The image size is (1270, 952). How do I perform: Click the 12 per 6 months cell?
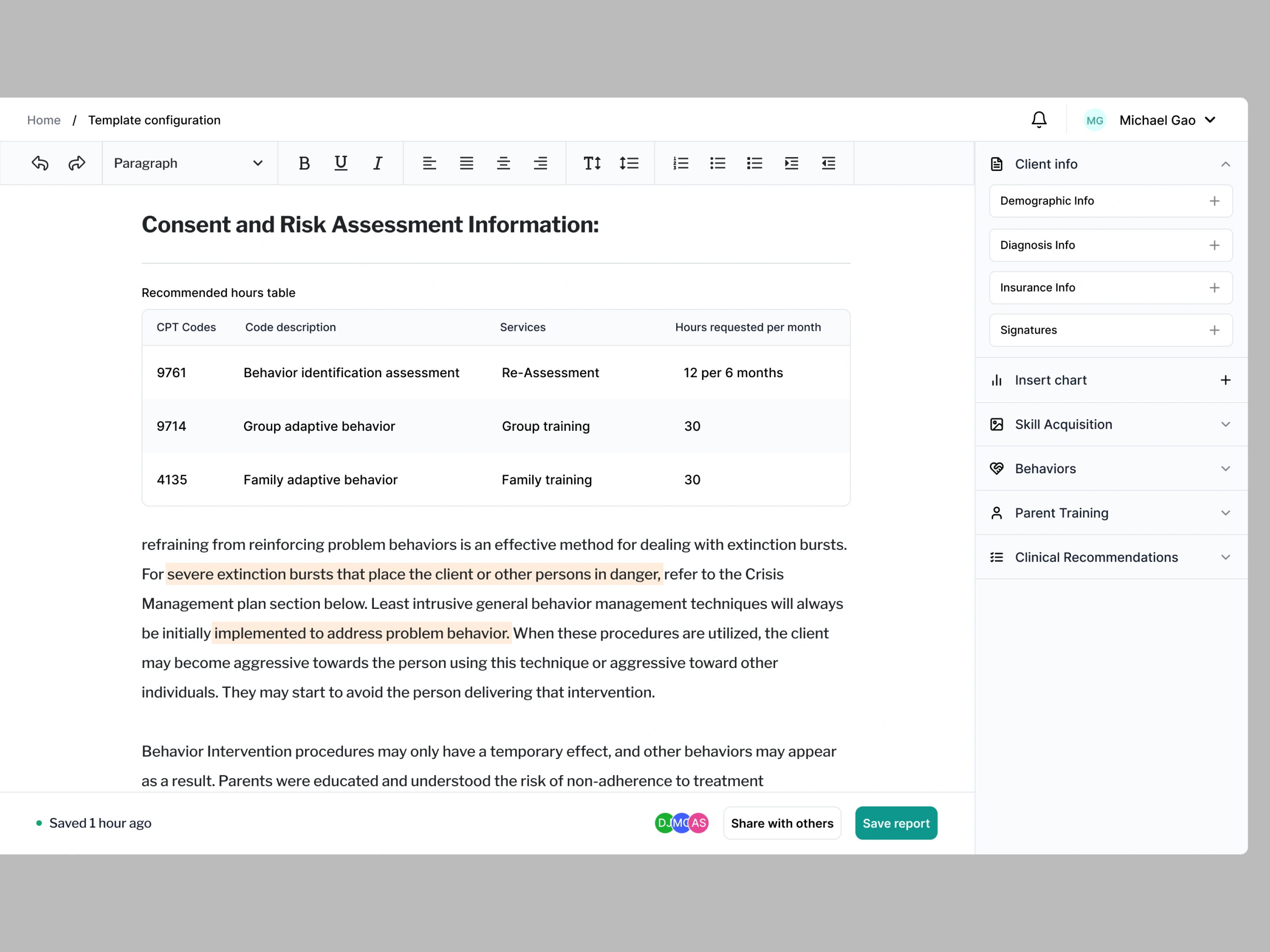click(x=733, y=372)
